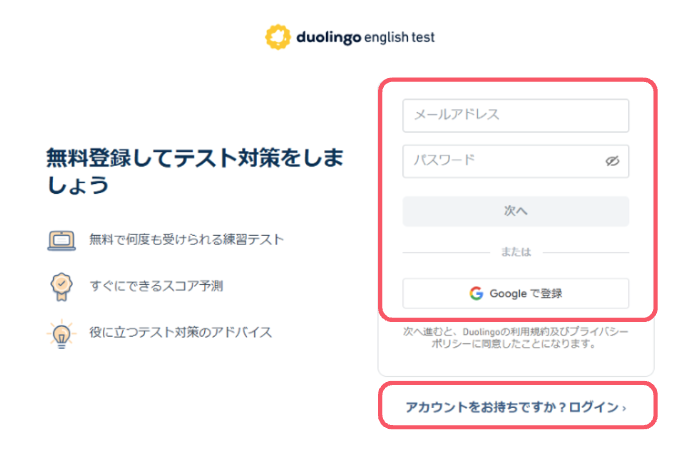700x463 pixels.
Task: Click 無料で何度も受けられる練習テスト text
Action: [187, 240]
